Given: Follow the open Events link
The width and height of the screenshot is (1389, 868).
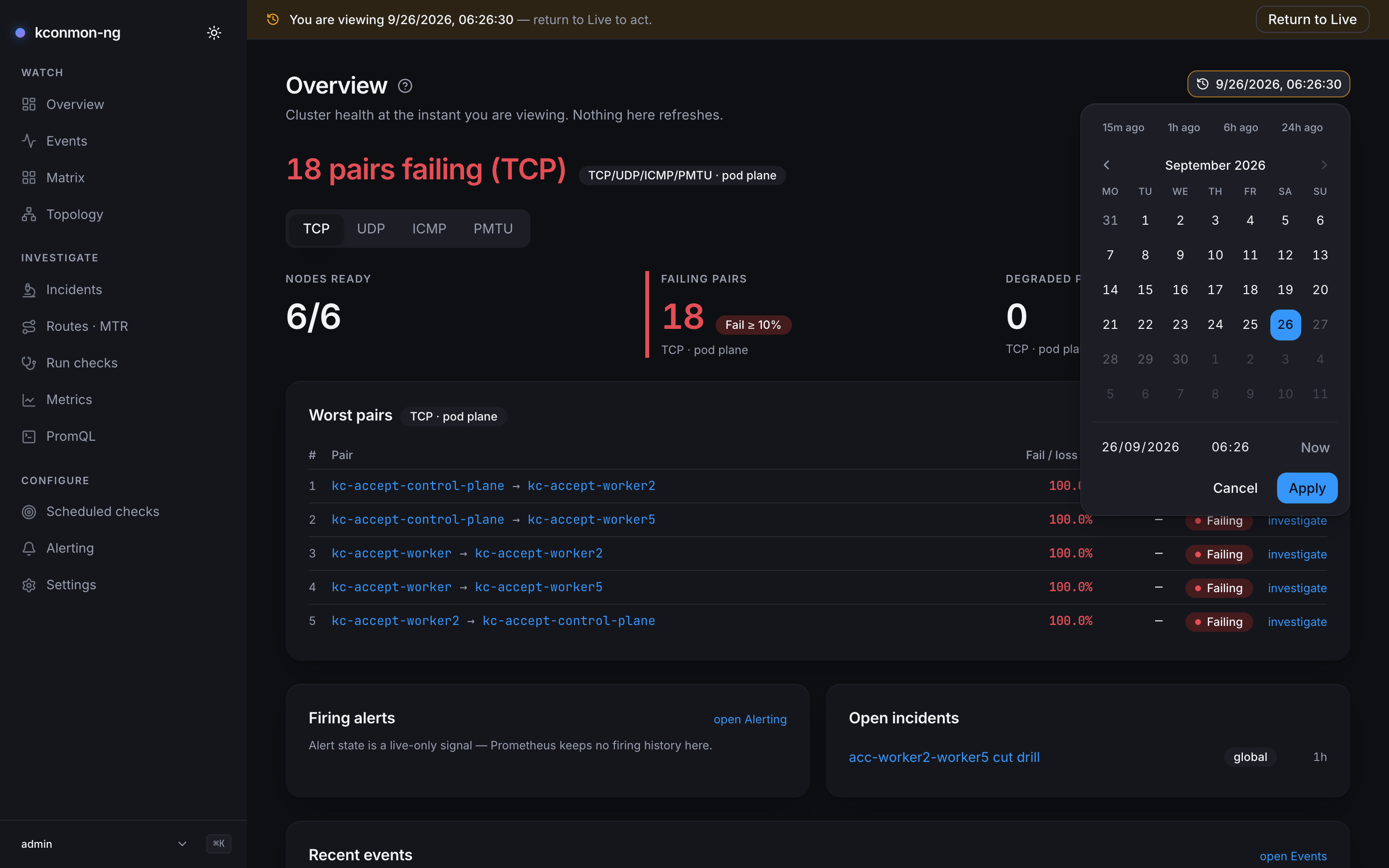Looking at the screenshot, I should click(1293, 856).
